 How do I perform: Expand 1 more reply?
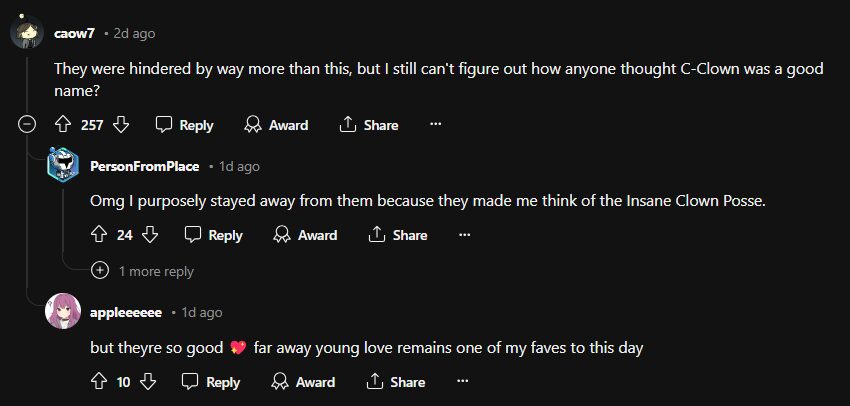tap(144, 271)
